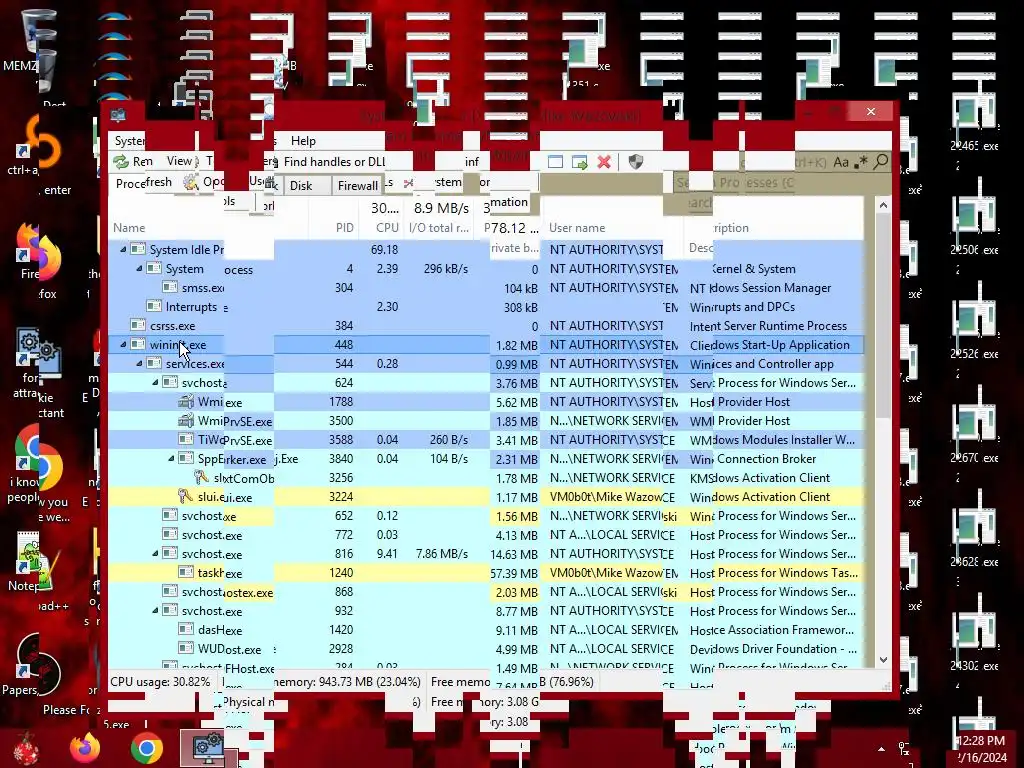Viewport: 1024px width, 768px height.
Task: Click the csrss.exe process icon
Action: pos(138,325)
